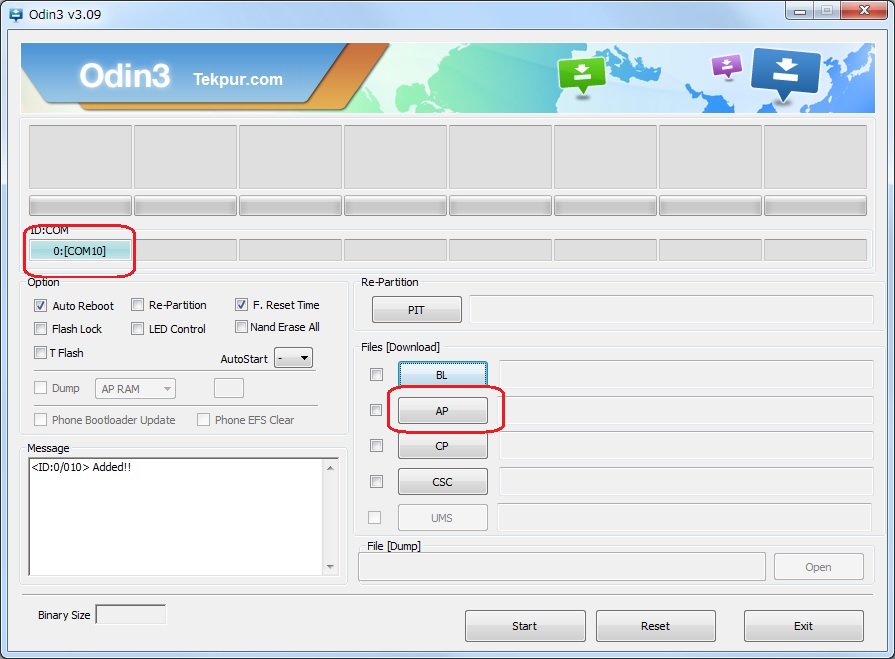
Task: Click the File Dump path field
Action: (x=562, y=567)
